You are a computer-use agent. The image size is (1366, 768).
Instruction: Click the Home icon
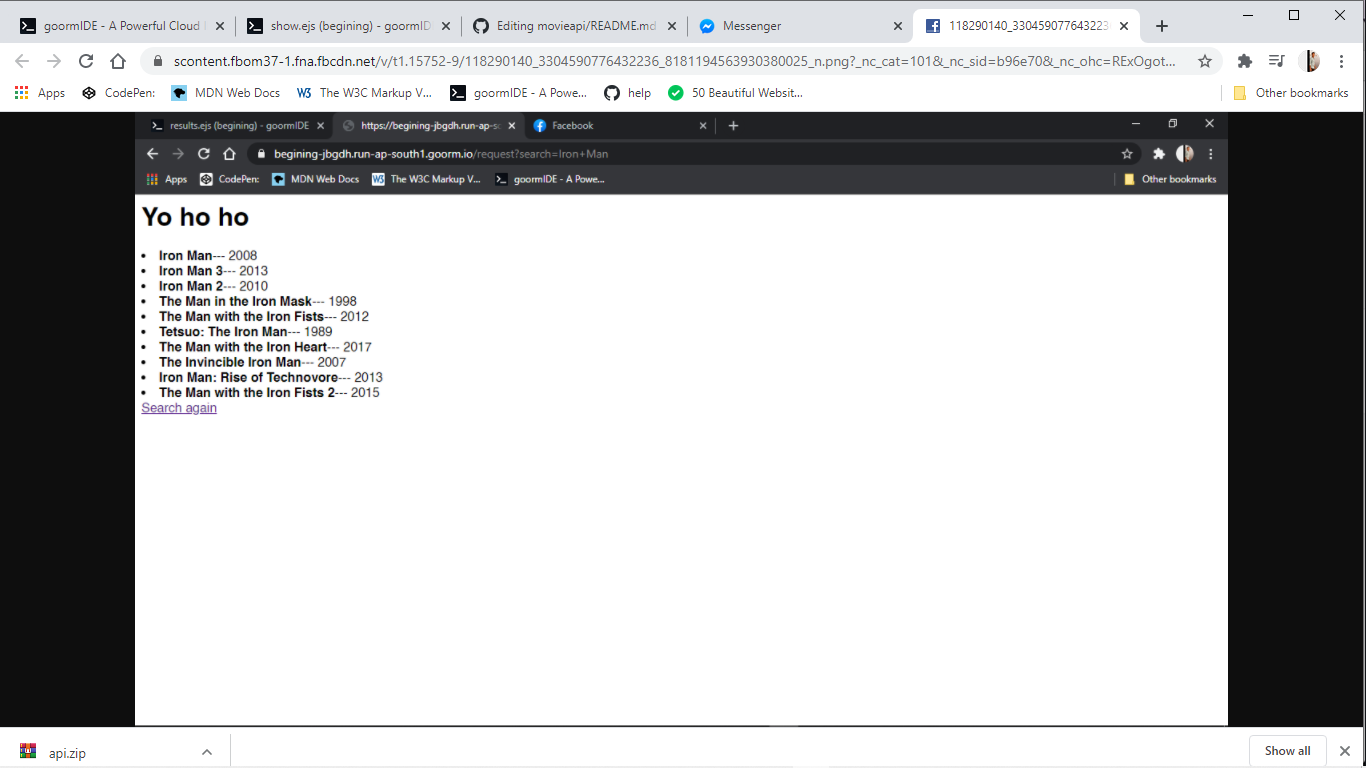tap(118, 61)
